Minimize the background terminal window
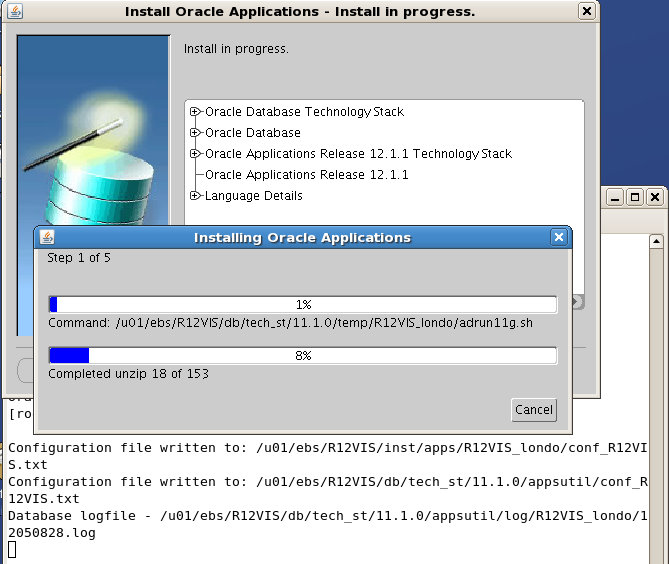Screen dimensions: 669x564 click(615, 198)
